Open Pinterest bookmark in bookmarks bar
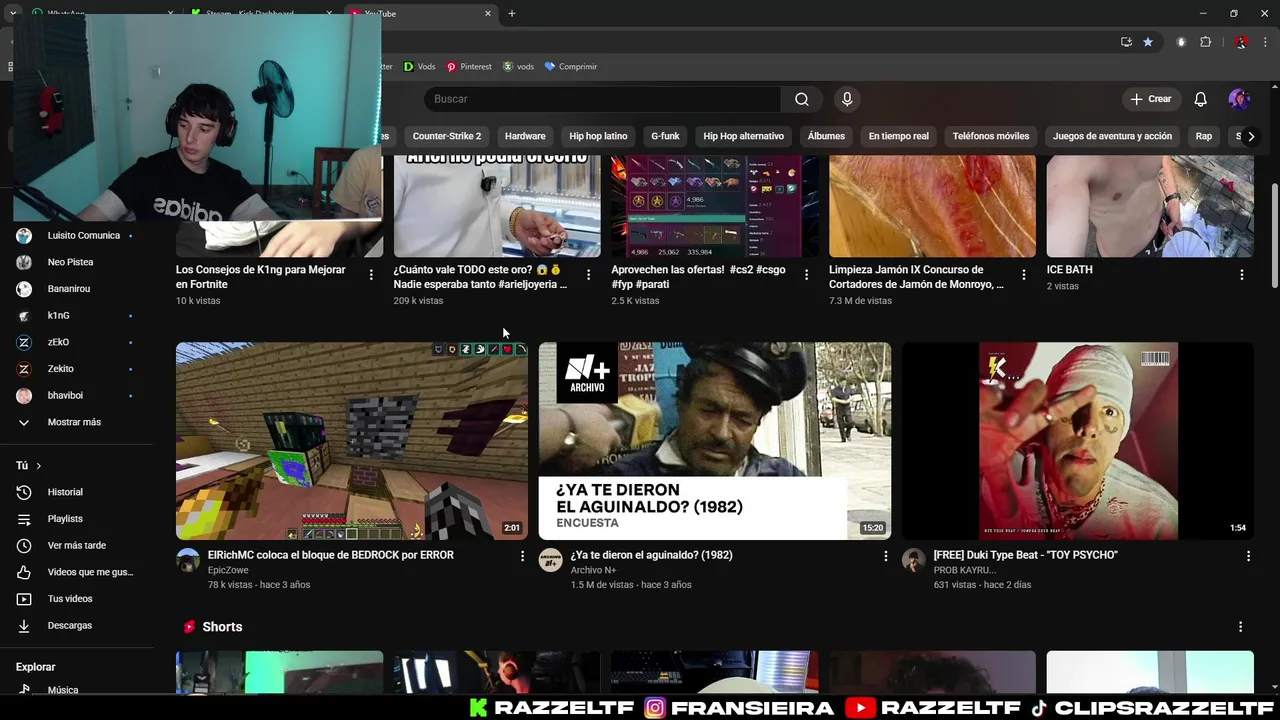The width and height of the screenshot is (1280, 720). 469,67
